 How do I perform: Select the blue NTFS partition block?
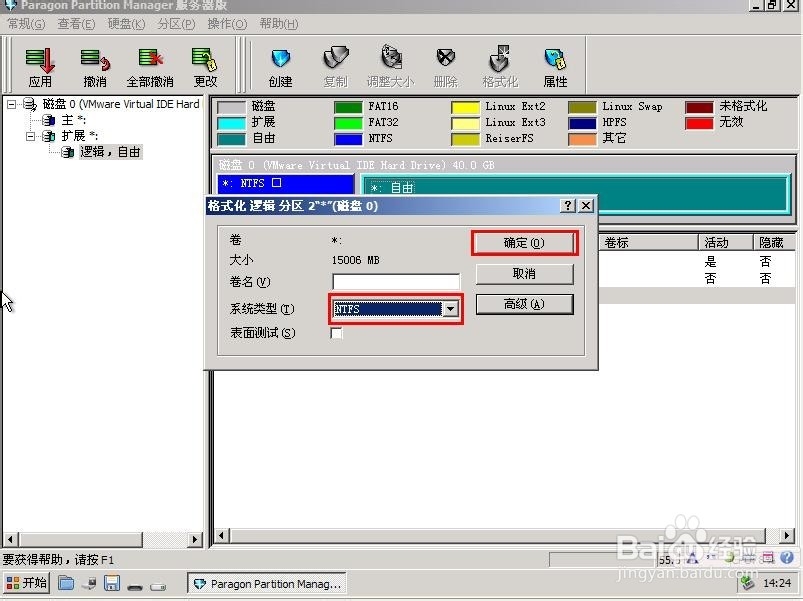286,183
